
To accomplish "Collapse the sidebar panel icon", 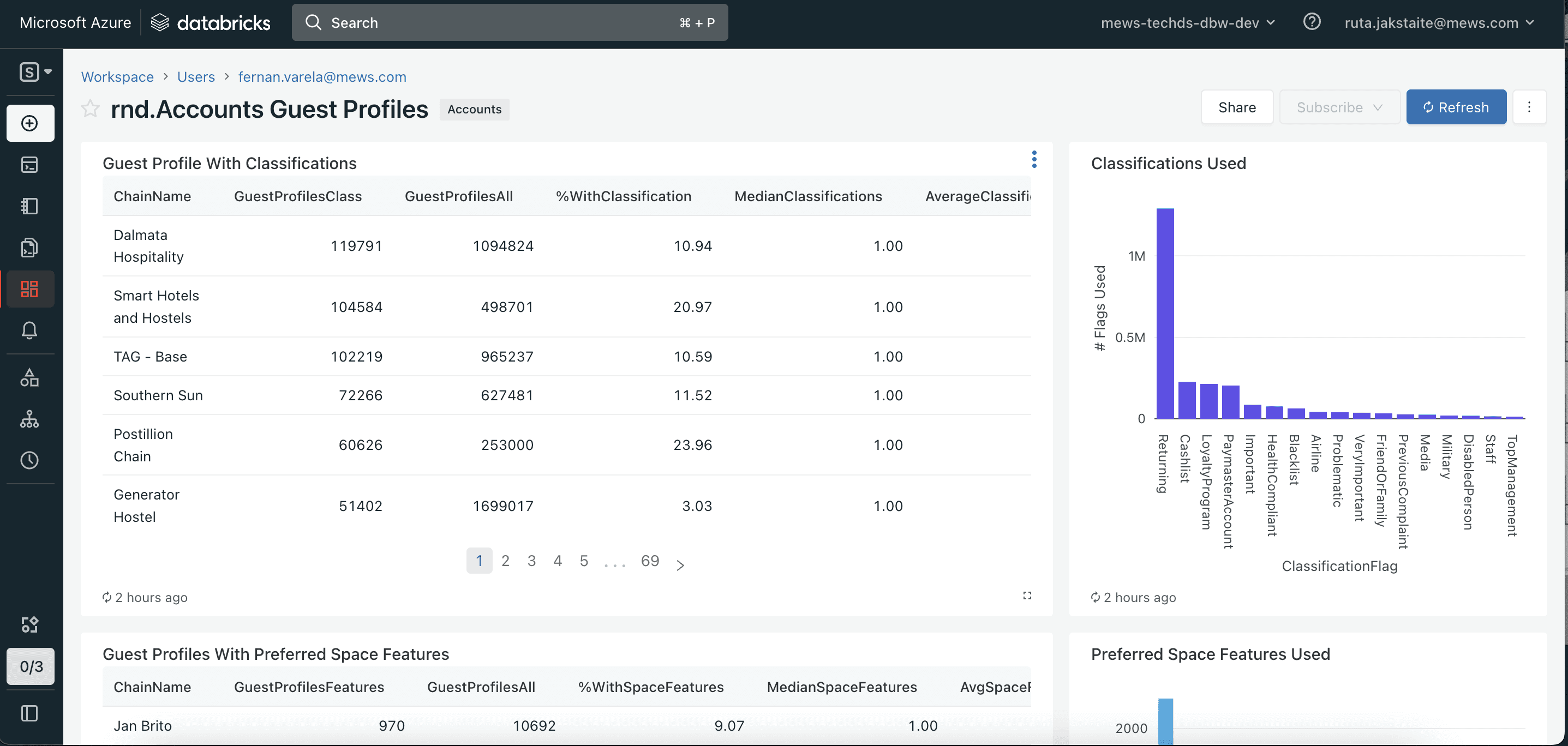I will pyautogui.click(x=30, y=713).
